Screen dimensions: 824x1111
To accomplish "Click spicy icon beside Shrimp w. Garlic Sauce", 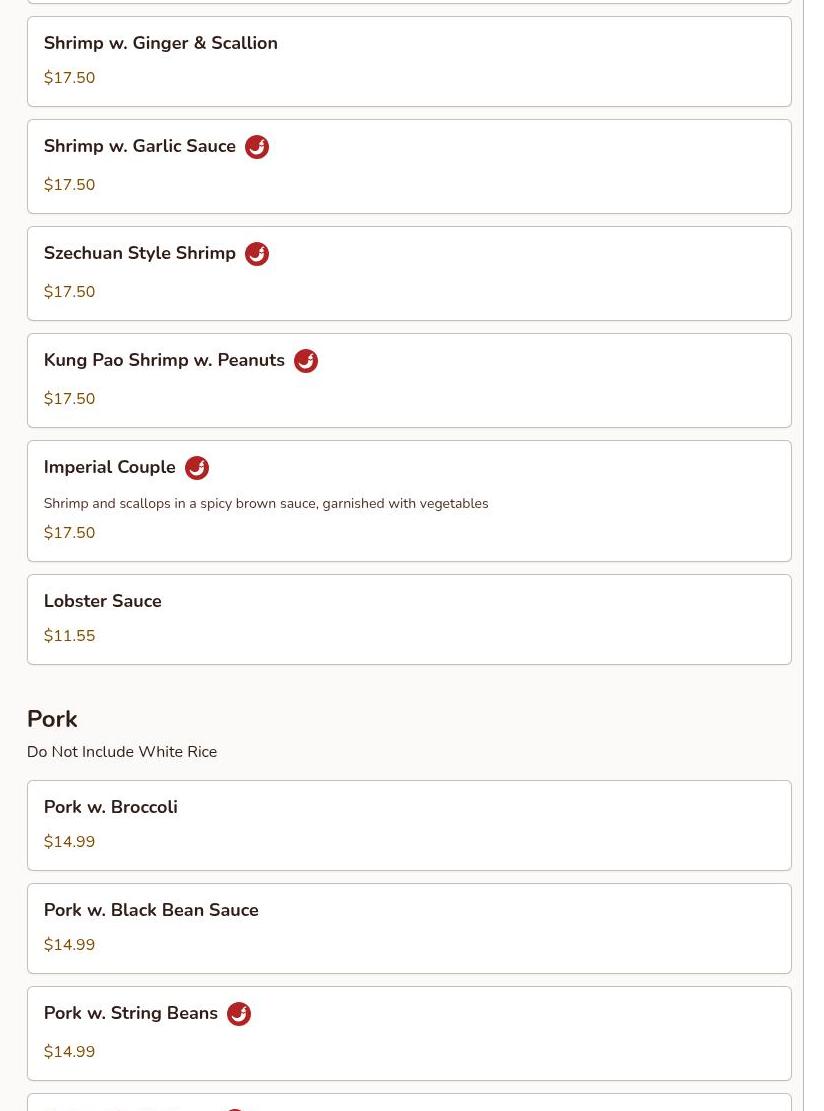I will pos(257,147).
